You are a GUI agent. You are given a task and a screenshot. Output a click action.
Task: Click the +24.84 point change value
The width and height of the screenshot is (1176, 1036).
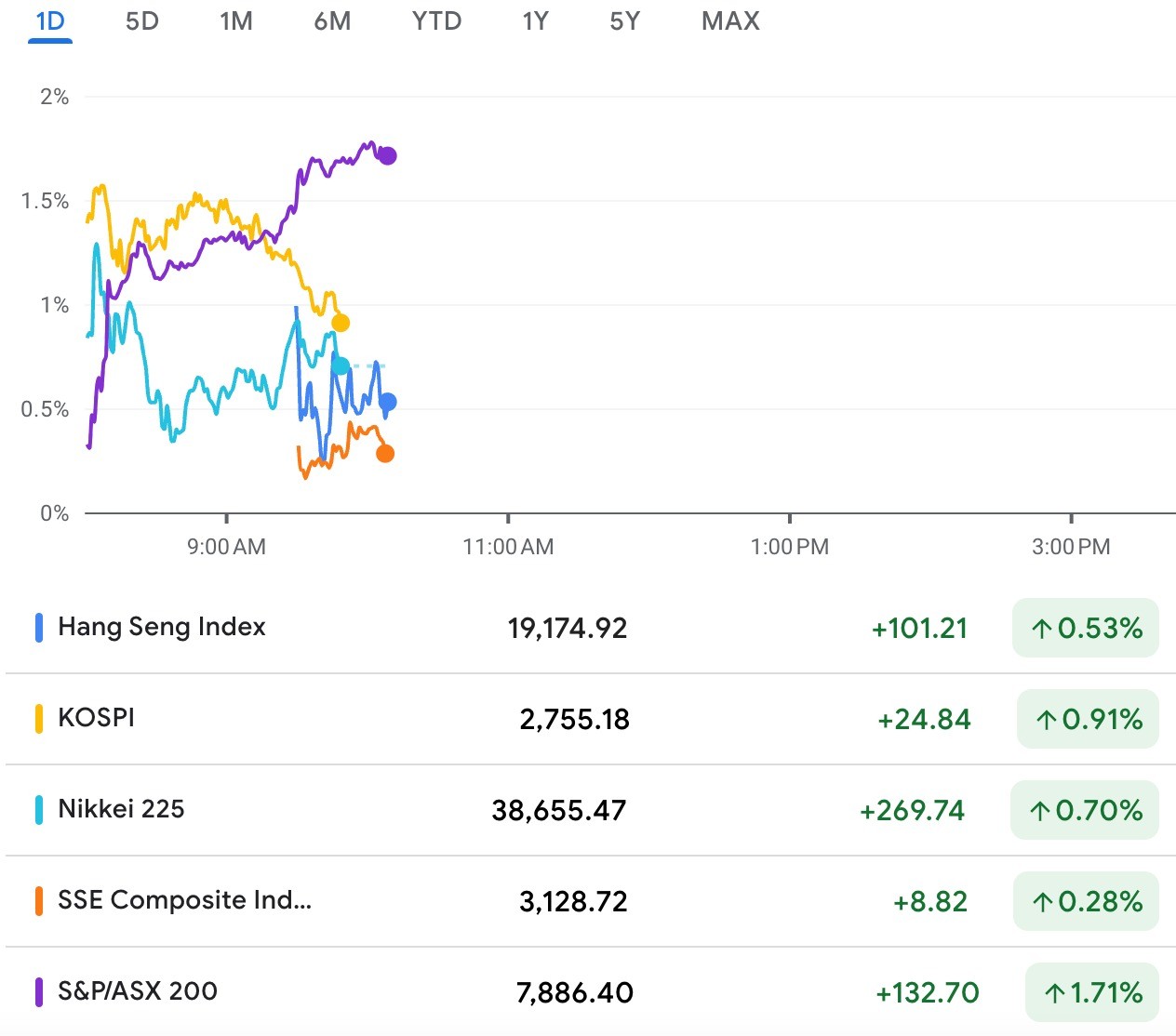click(924, 720)
